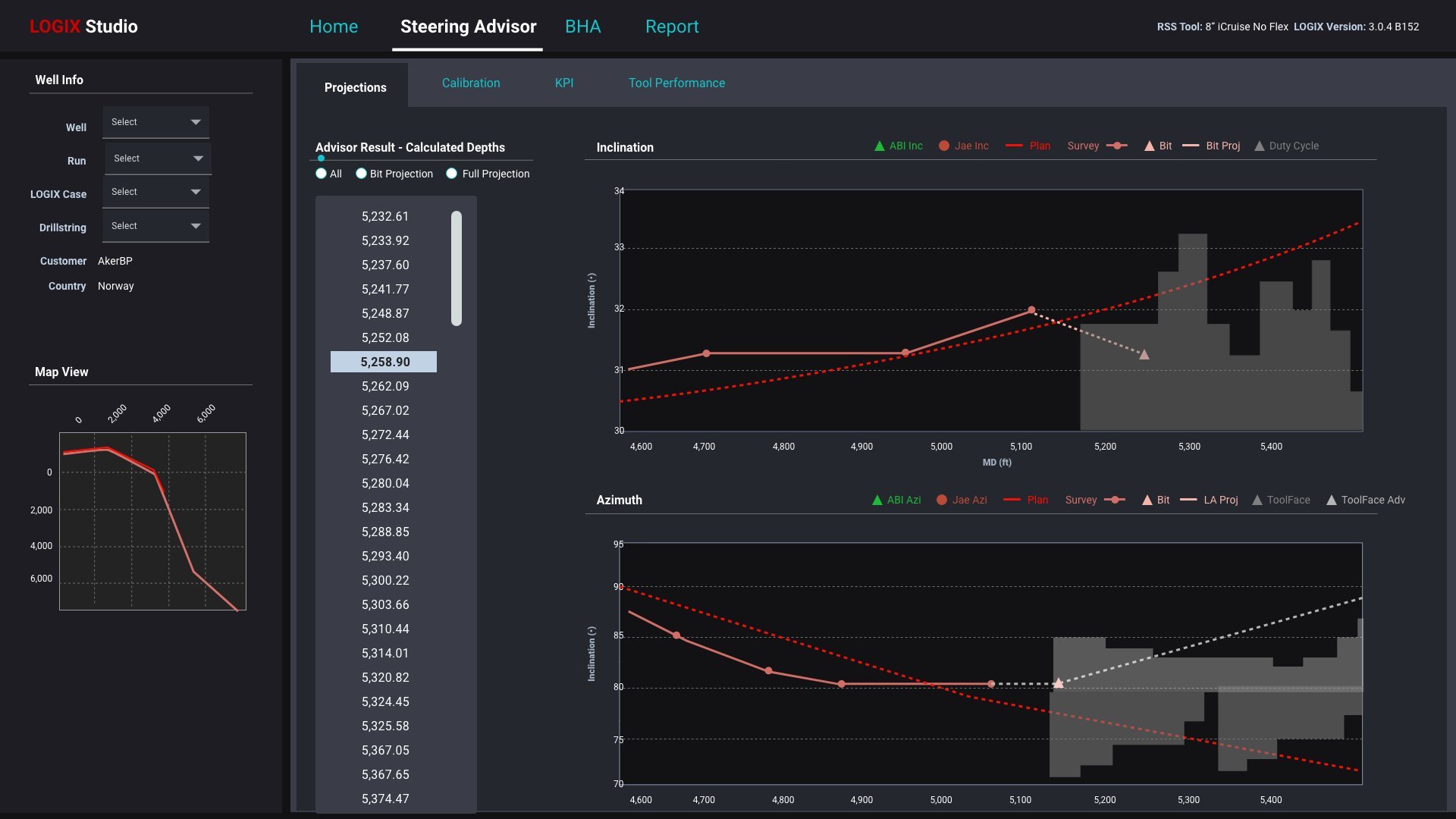The image size is (1456, 819).
Task: Toggle ABI Inc green triangle legend icon
Action: 879,146
